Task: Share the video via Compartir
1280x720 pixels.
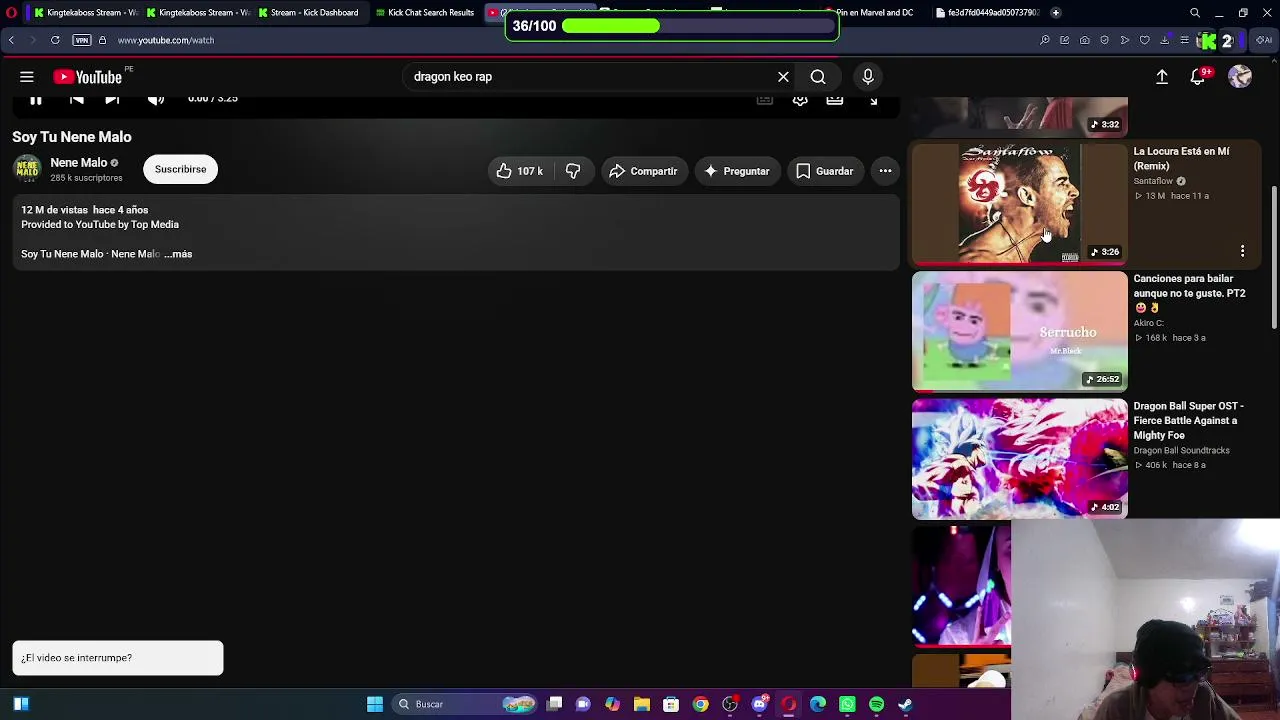Action: 642,171
